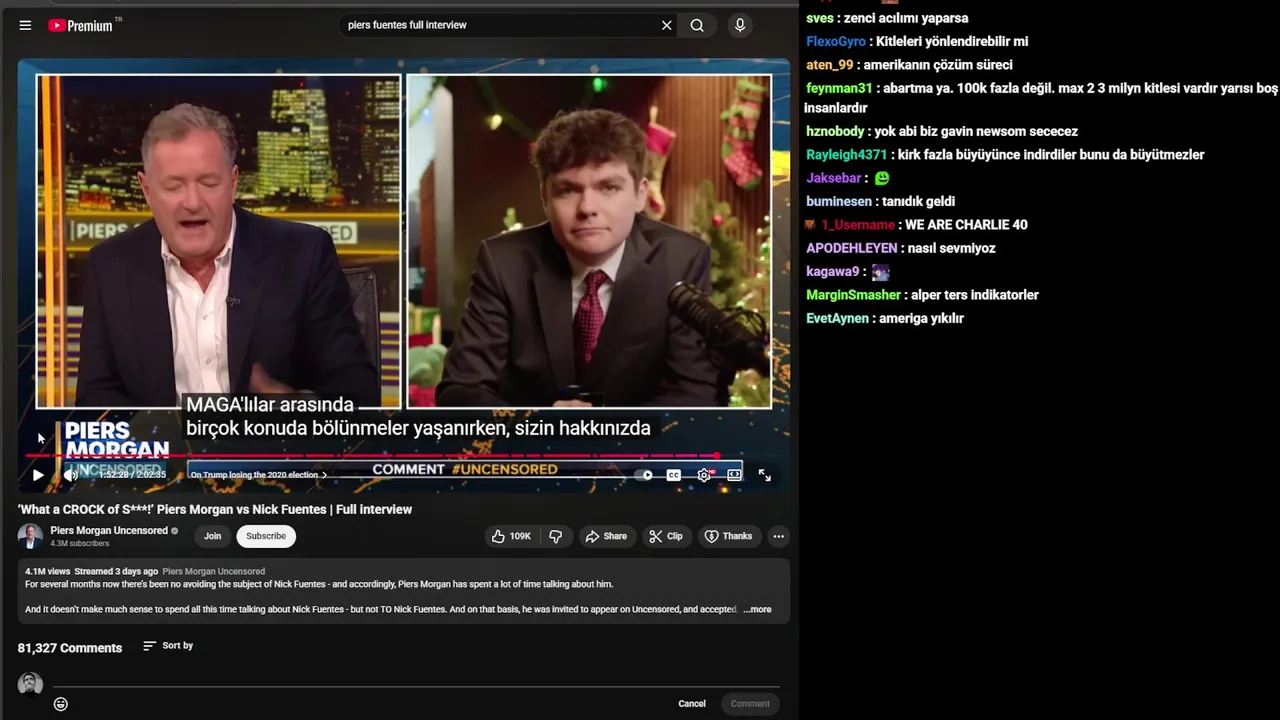
Task: Click the '4.1M views Streamed 3 days ago' text
Action: pyautogui.click(x=91, y=572)
